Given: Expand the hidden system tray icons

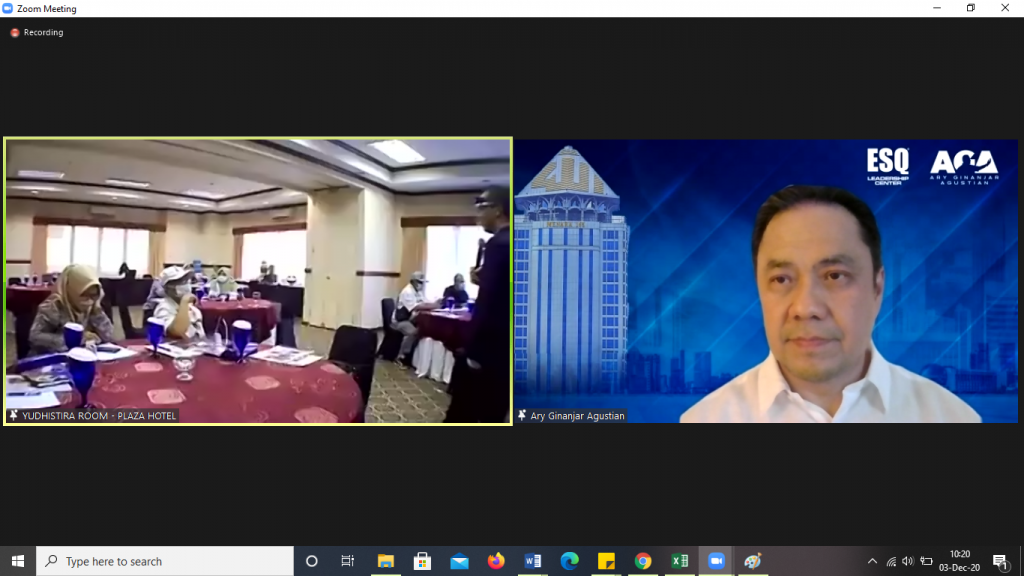Looking at the screenshot, I should pyautogui.click(x=872, y=561).
